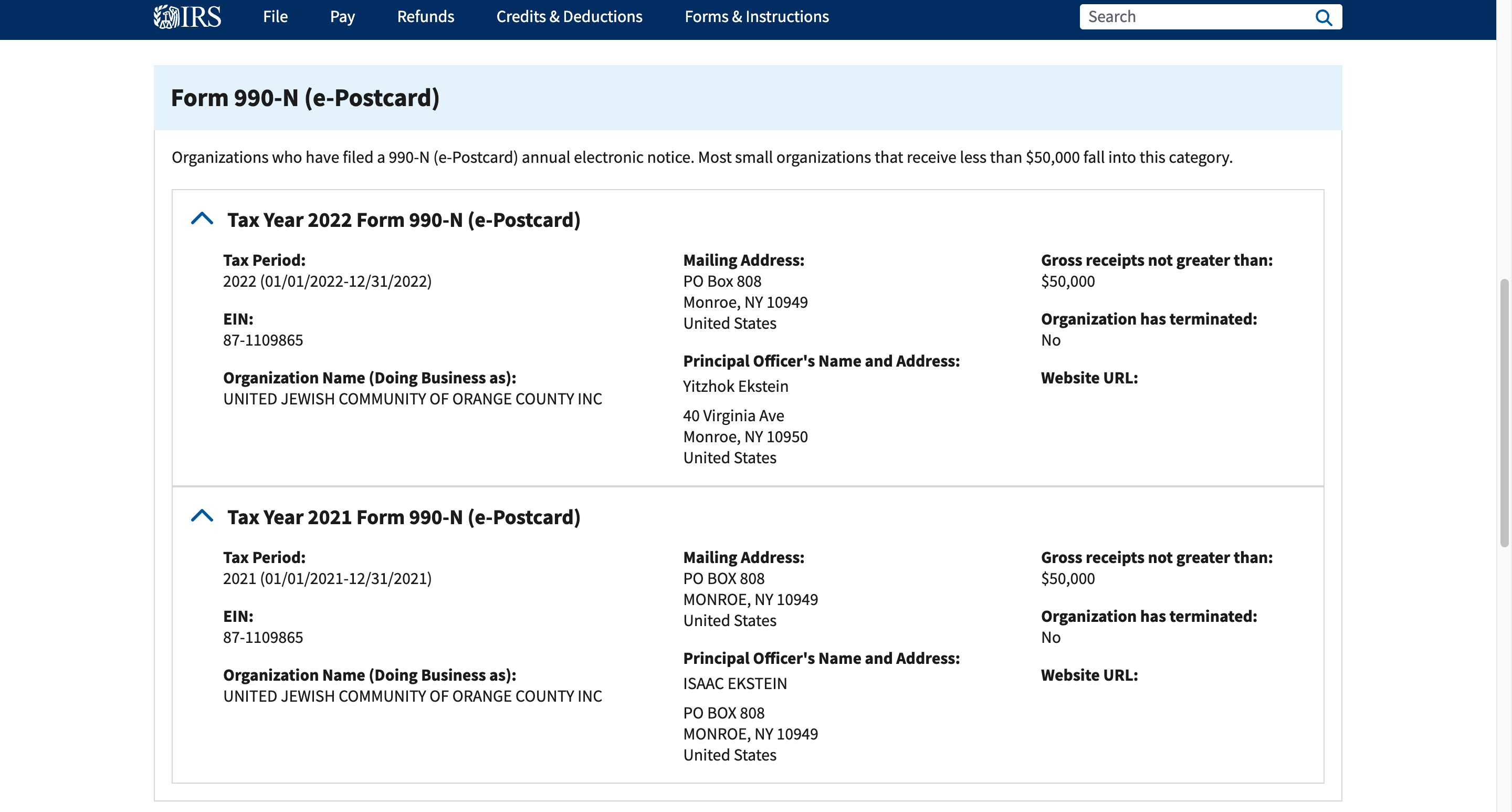Collapse Tax Year 2021 section chevron

point(202,516)
